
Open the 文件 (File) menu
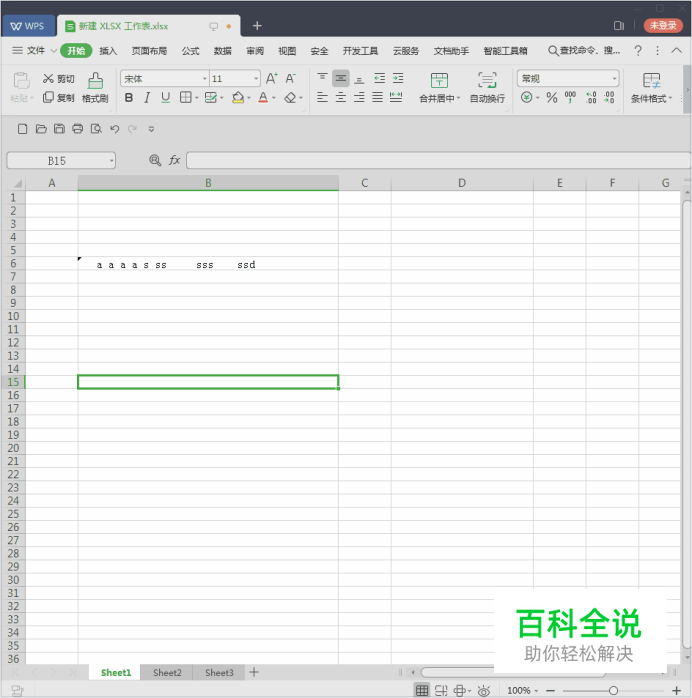coord(35,50)
